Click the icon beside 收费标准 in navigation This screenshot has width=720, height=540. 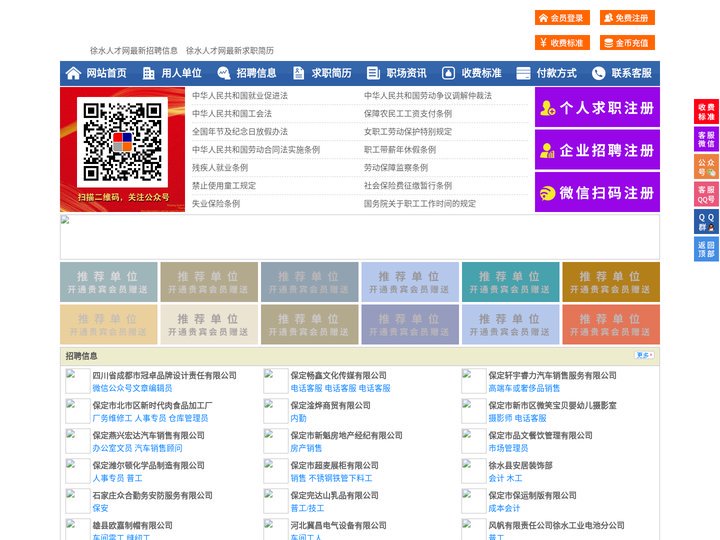[448, 73]
